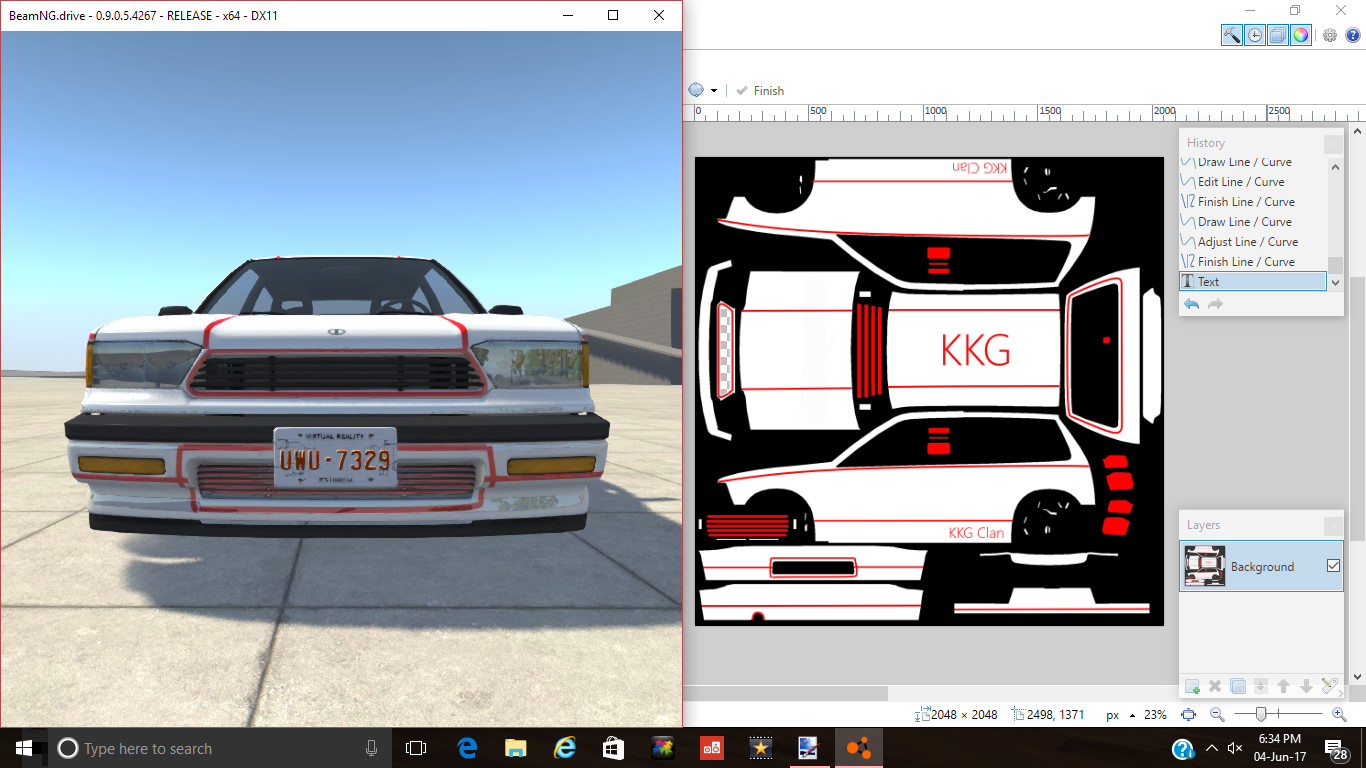1366x768 pixels.
Task: Open File Explorer from taskbar
Action: 516,748
